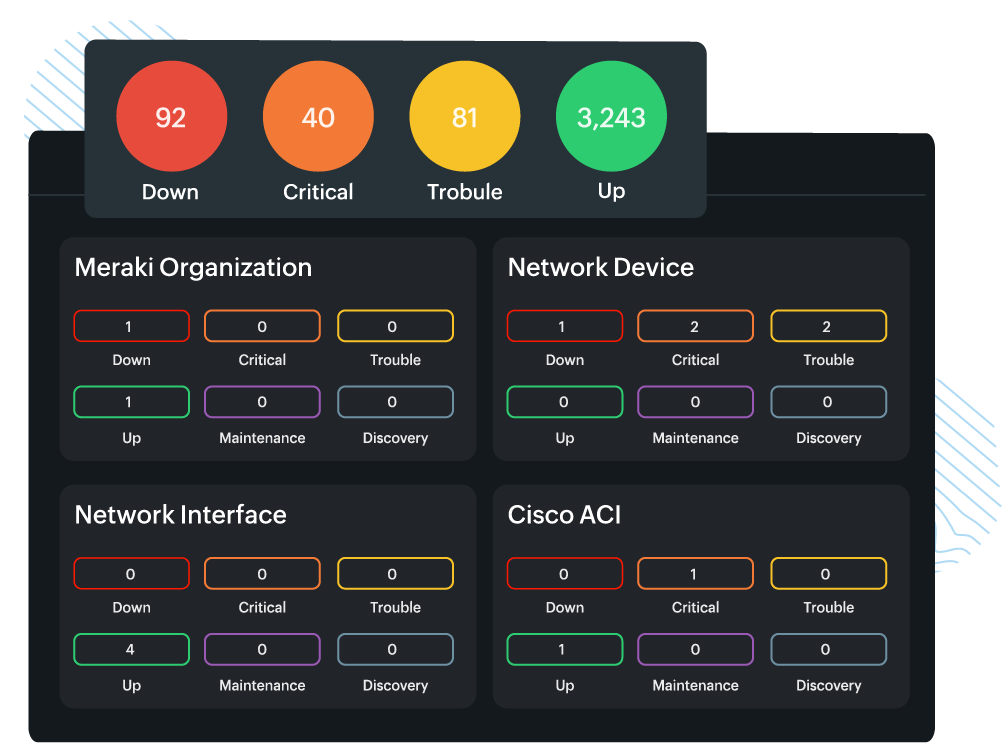Click Network Device Down count box
Image resolution: width=1003 pixels, height=748 pixels.
tap(564, 326)
